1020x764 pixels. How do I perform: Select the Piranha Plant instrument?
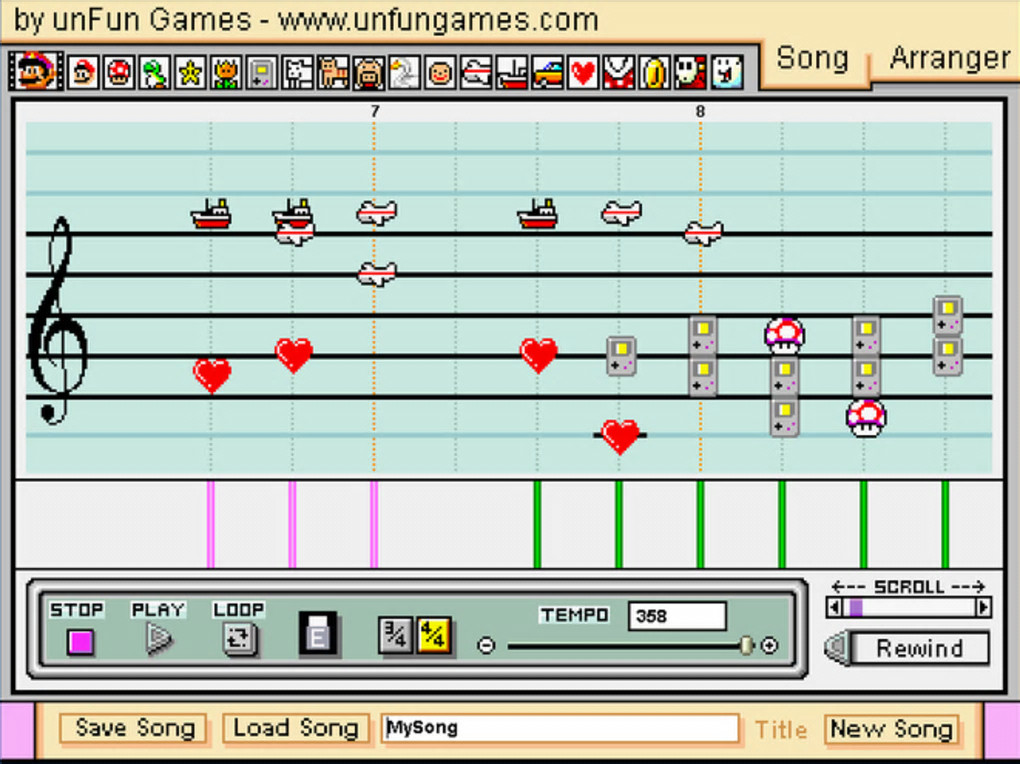coord(619,72)
